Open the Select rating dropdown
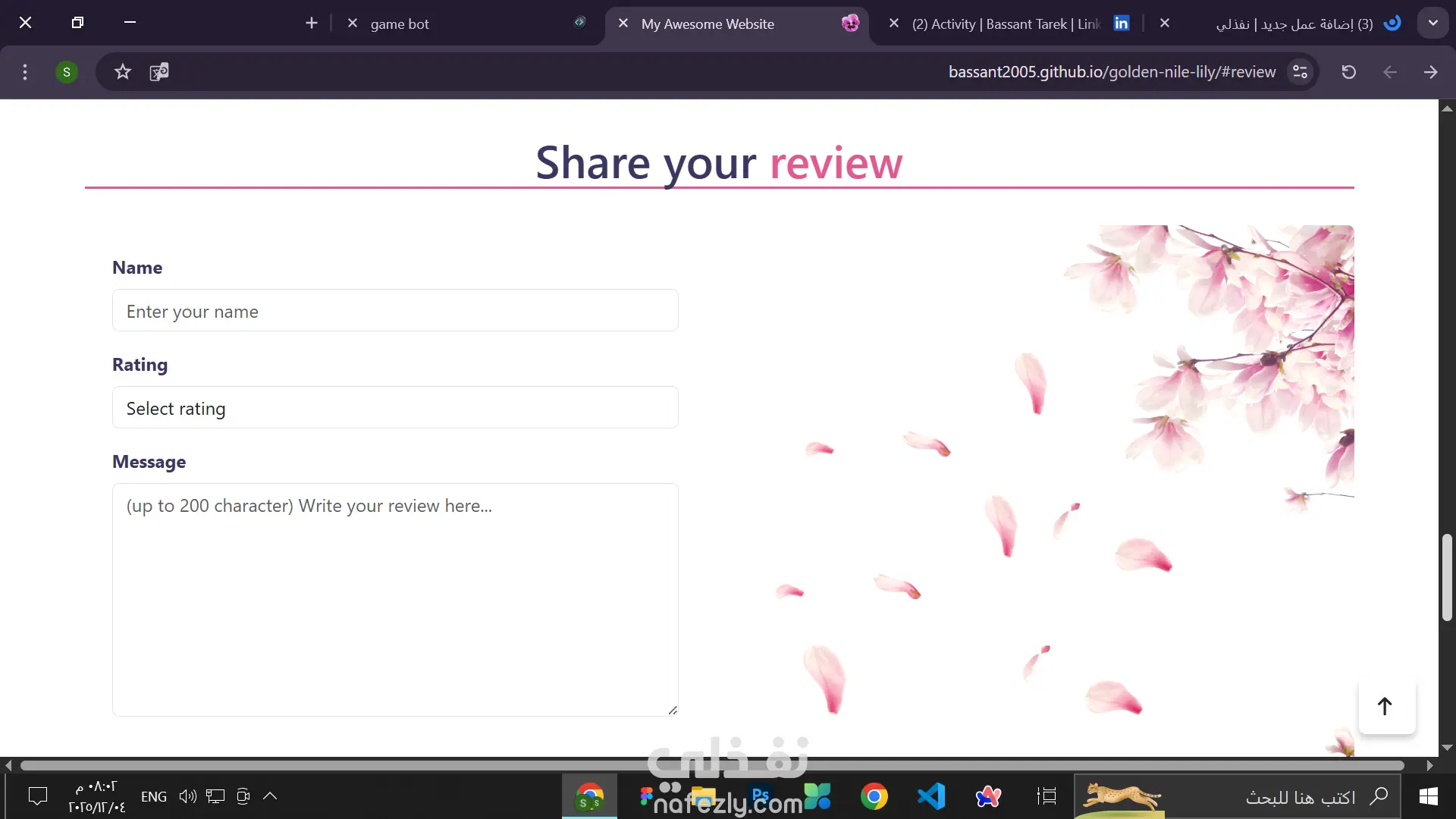The height and width of the screenshot is (819, 1456). [395, 408]
